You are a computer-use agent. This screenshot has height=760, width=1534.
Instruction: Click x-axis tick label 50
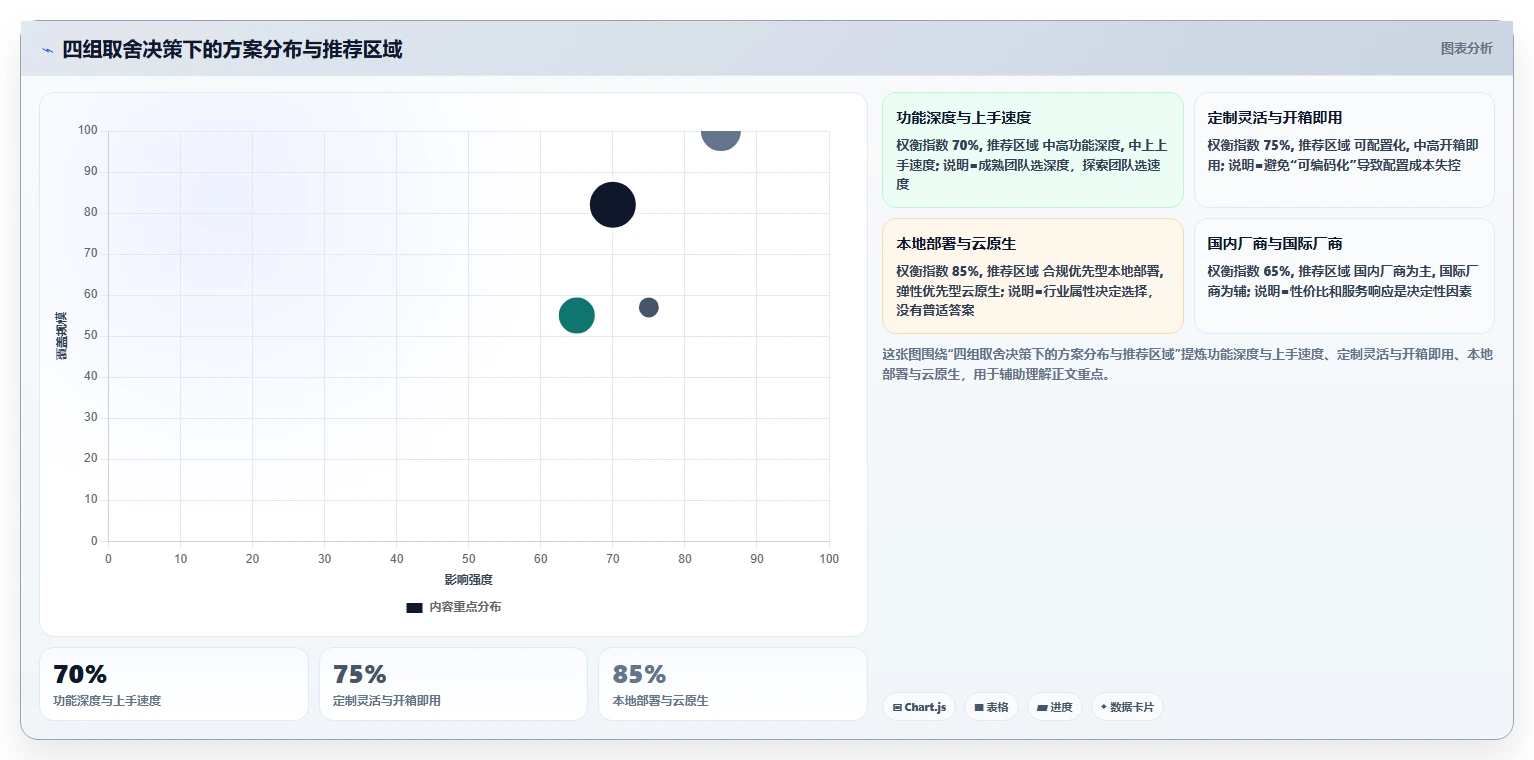[468, 558]
